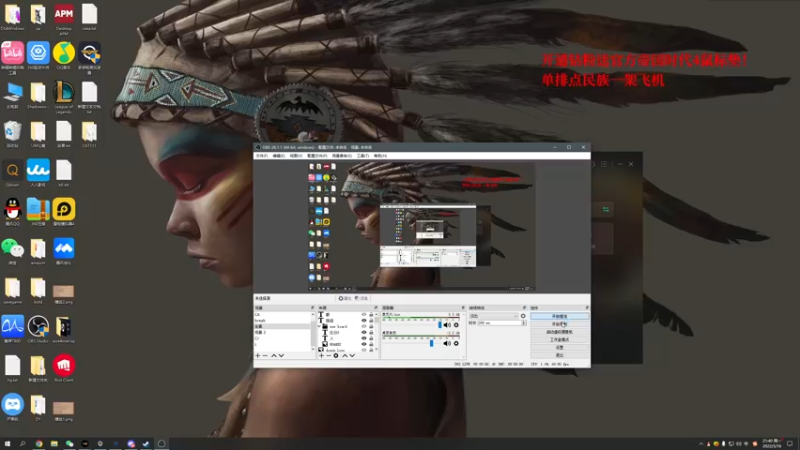Click the Exit button in OBS controls
This screenshot has height=450, width=800.
pyautogui.click(x=560, y=355)
